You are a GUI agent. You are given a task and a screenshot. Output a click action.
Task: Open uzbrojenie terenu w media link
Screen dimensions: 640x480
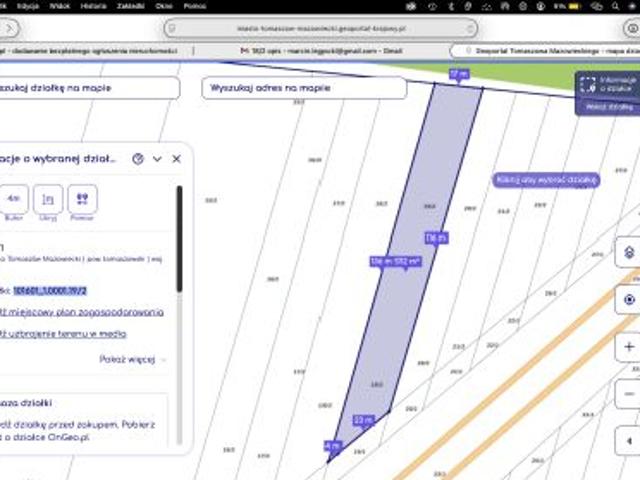[63, 334]
